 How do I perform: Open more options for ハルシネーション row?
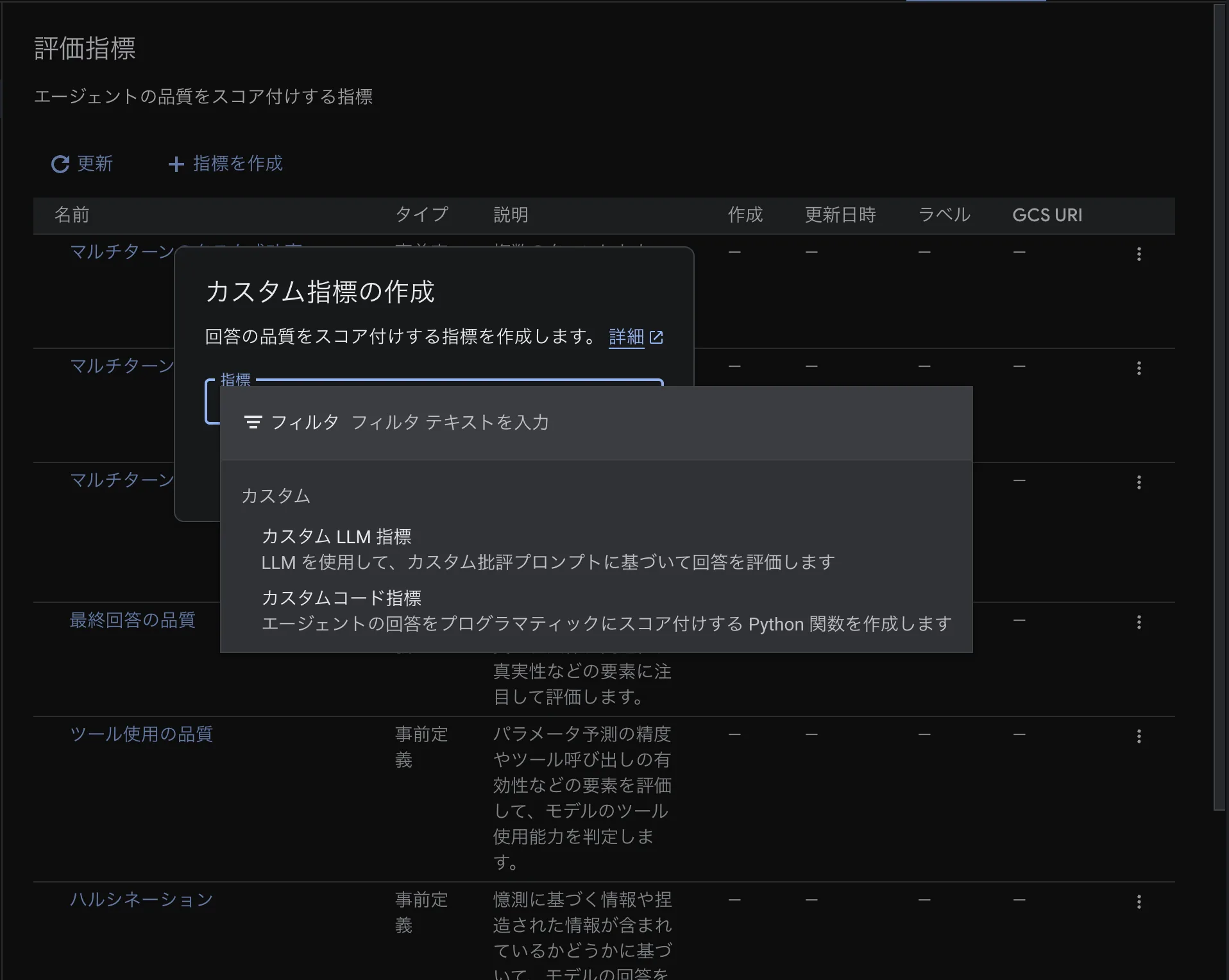point(1139,902)
